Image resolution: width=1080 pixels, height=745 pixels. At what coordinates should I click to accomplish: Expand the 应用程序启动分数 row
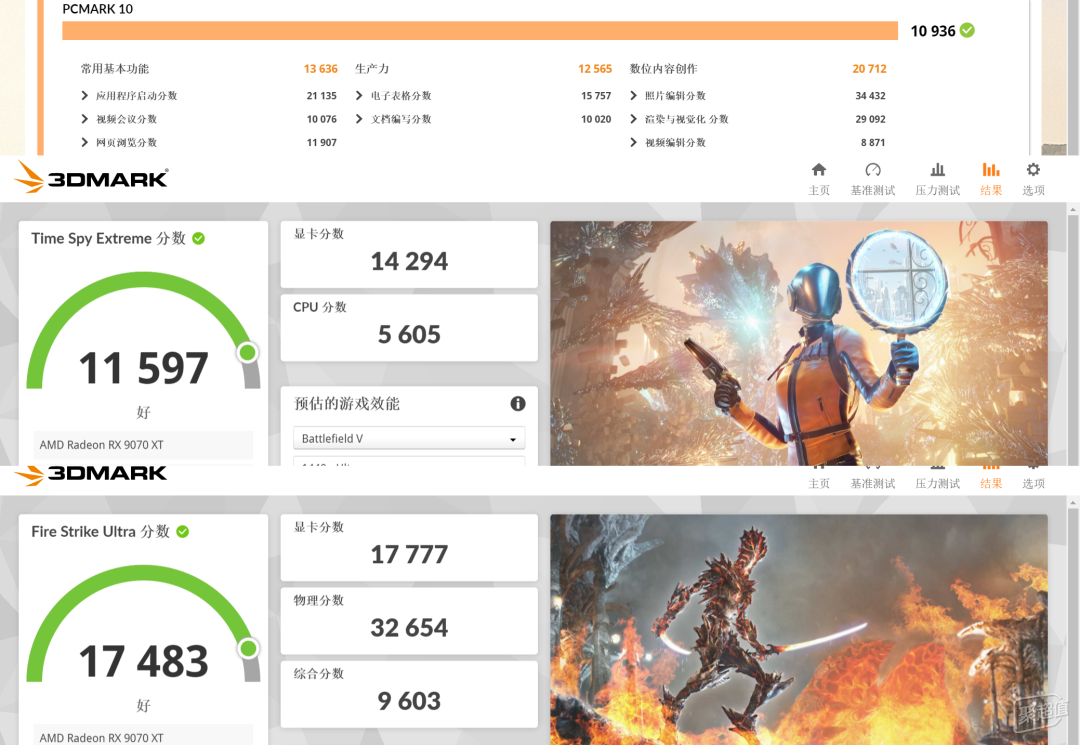(x=84, y=95)
